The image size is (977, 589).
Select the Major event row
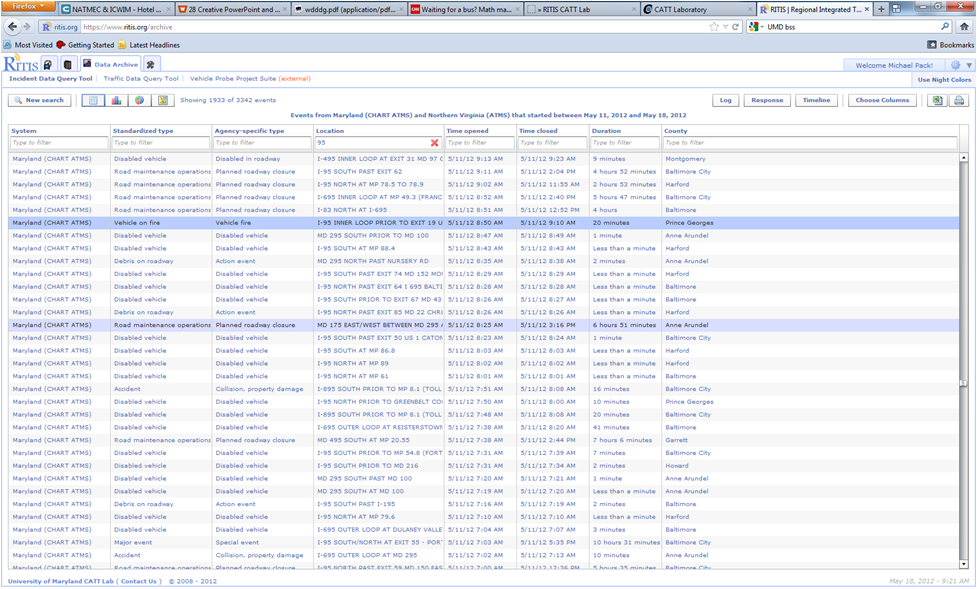point(484,542)
